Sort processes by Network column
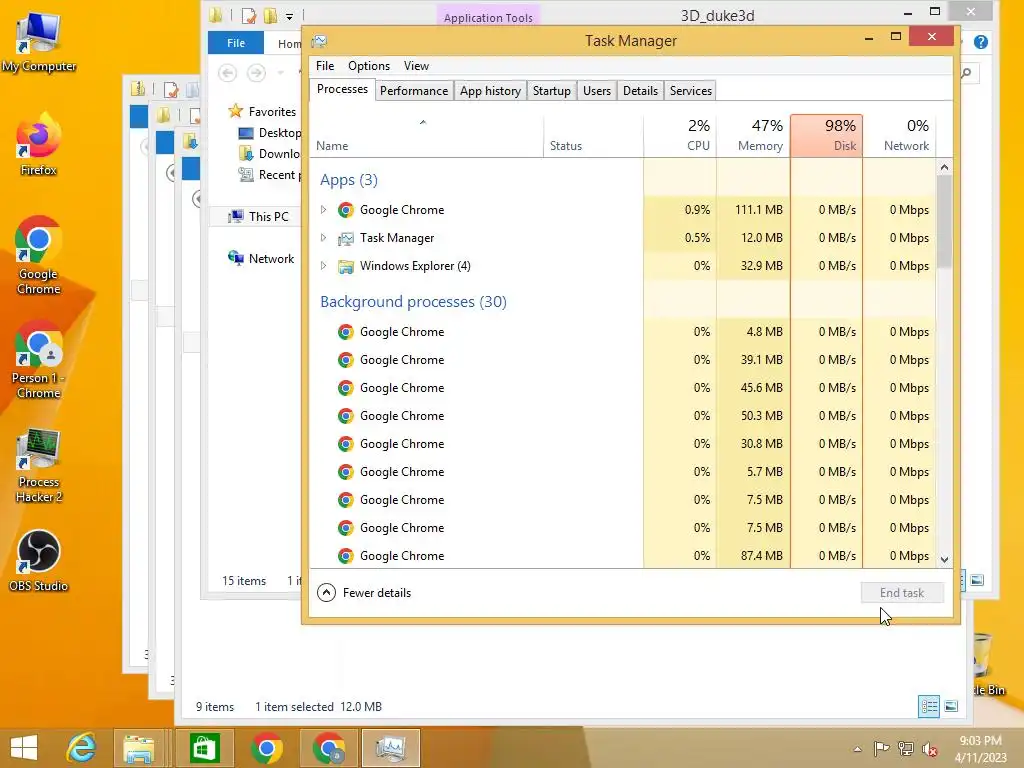This screenshot has width=1024, height=768. click(x=899, y=136)
